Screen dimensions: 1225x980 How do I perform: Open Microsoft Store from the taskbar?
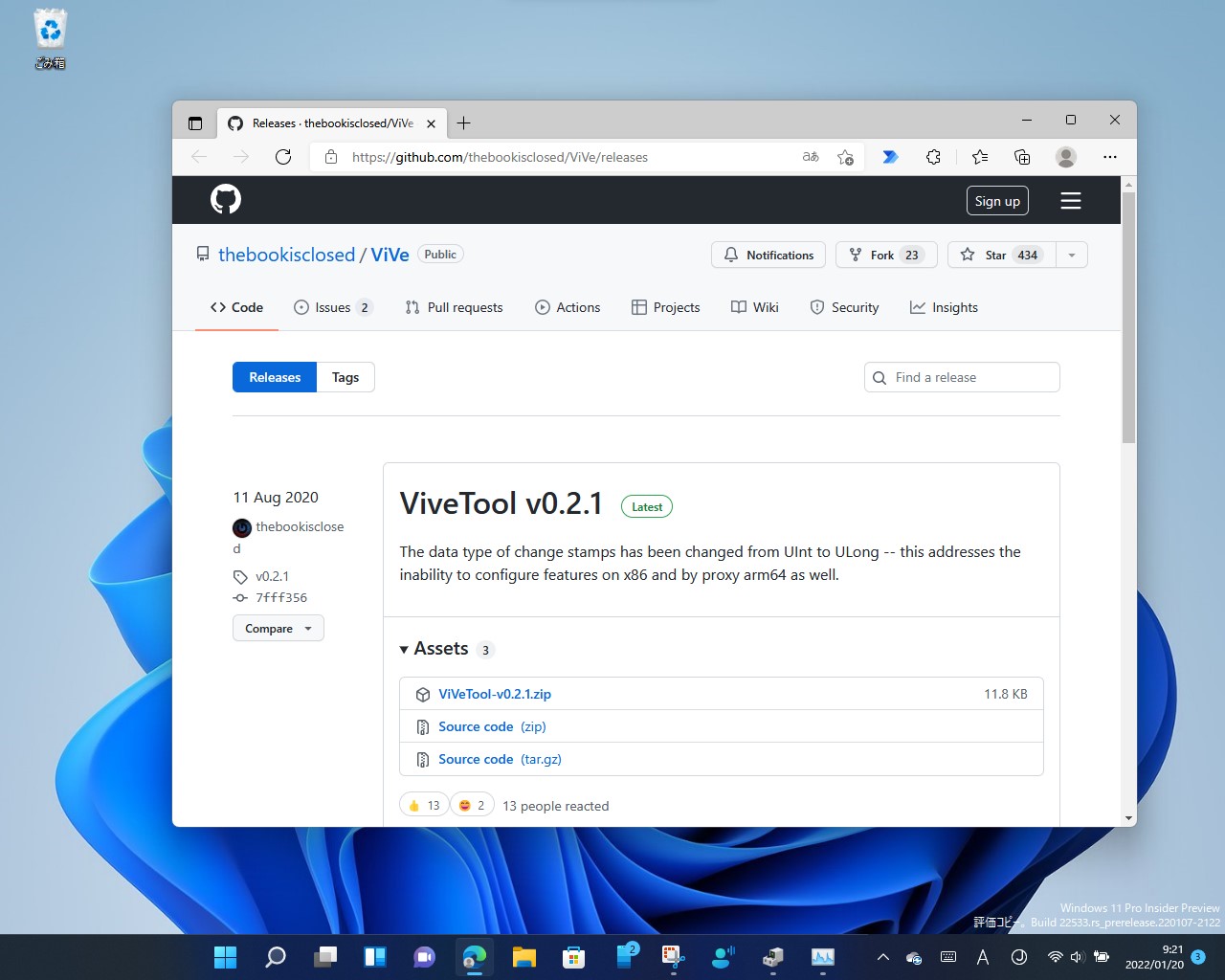tap(573, 956)
